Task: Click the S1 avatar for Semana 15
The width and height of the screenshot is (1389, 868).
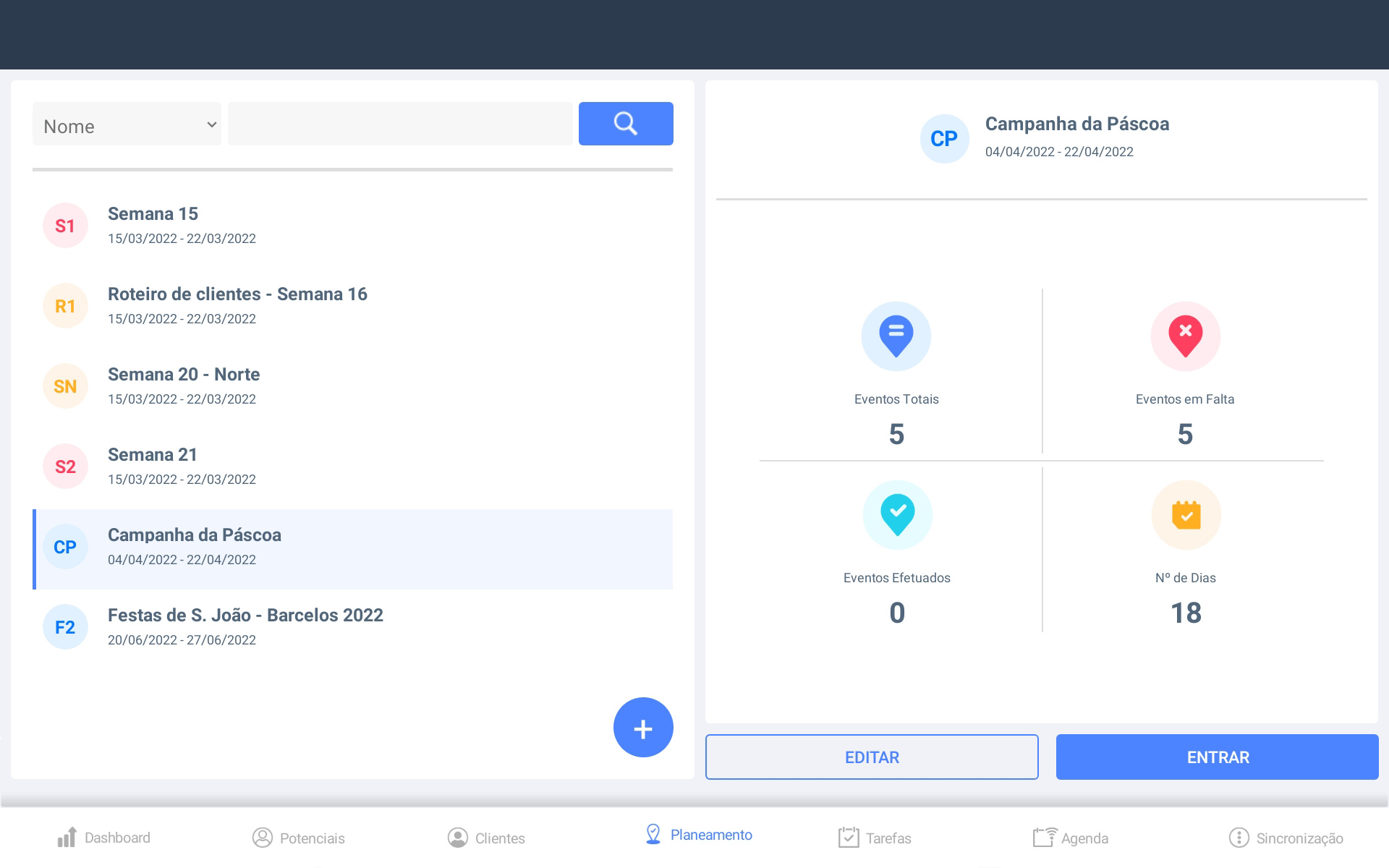Action: [65, 226]
